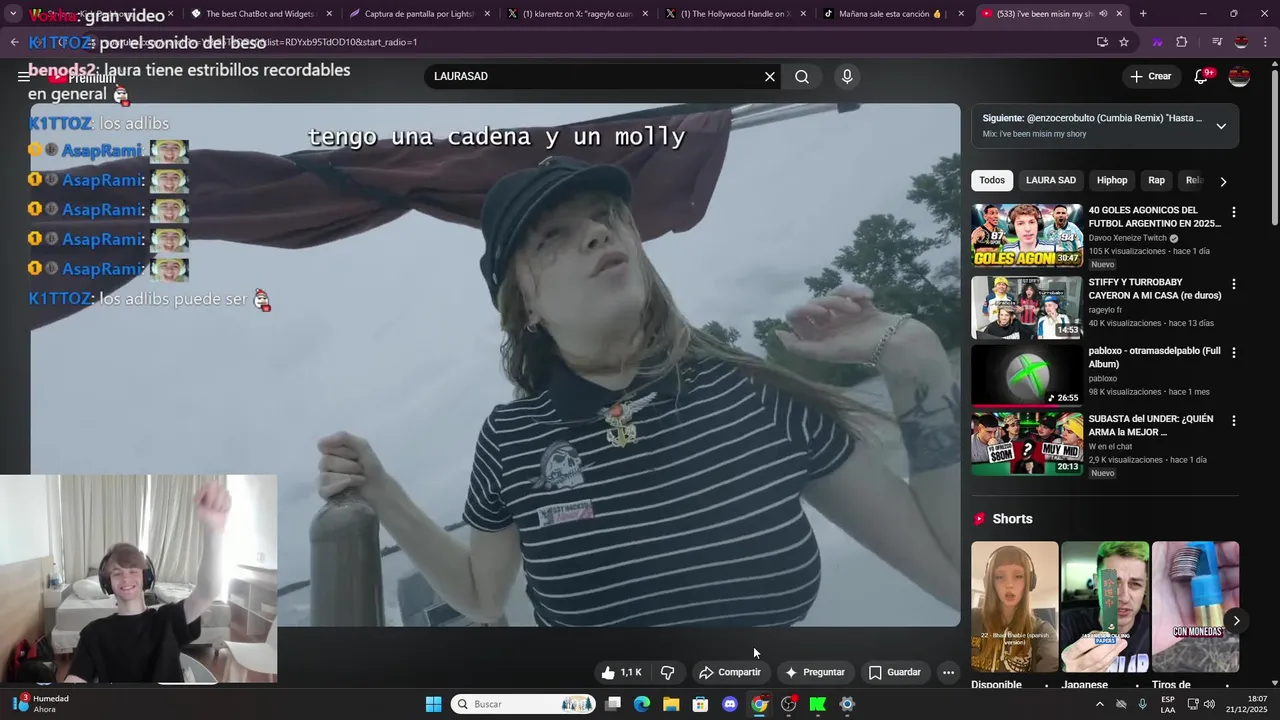Viewport: 1280px width, 720px height.
Task: Like the video (1,1 K)
Action: [621, 673]
